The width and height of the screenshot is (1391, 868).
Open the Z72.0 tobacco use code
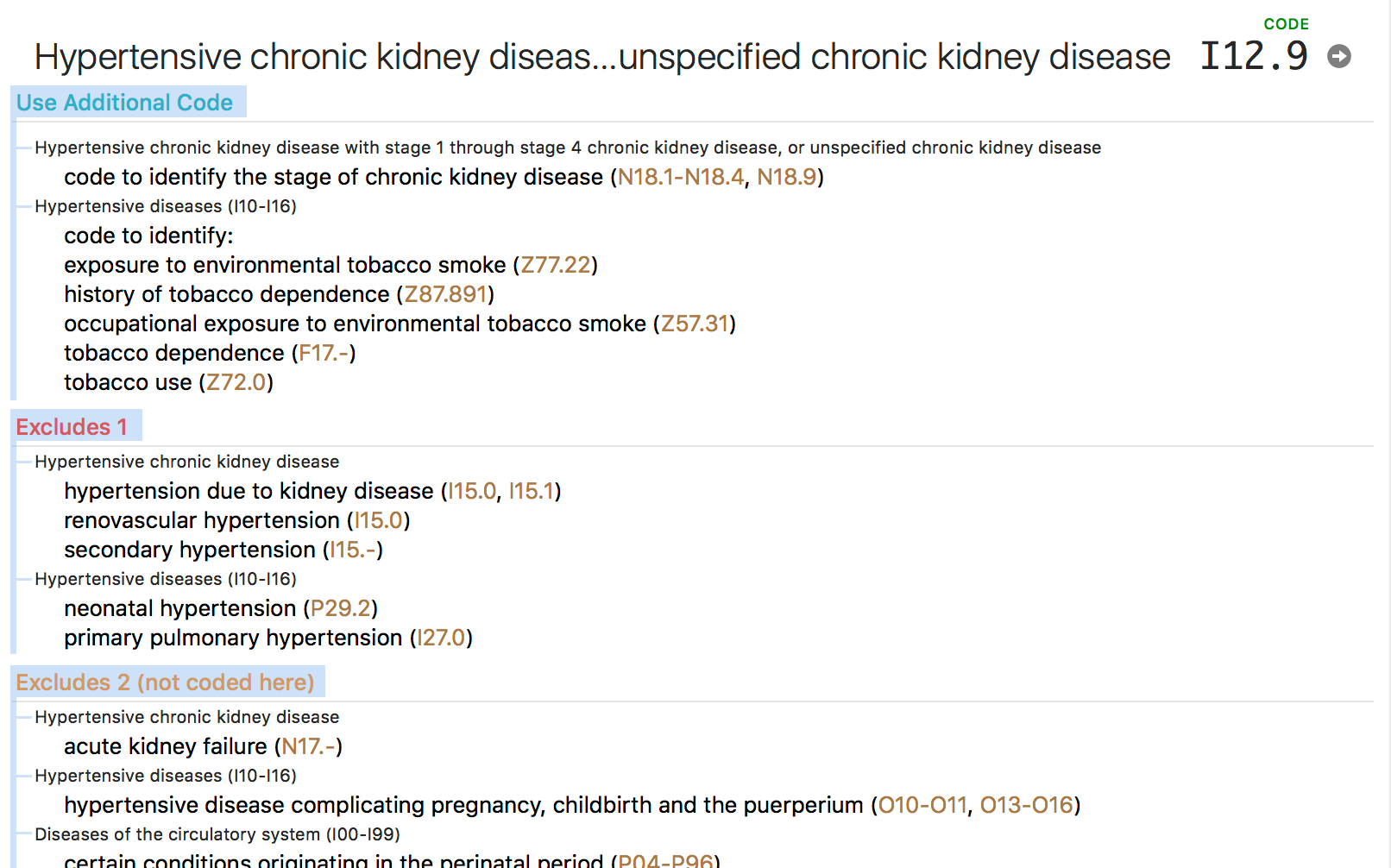(x=236, y=382)
